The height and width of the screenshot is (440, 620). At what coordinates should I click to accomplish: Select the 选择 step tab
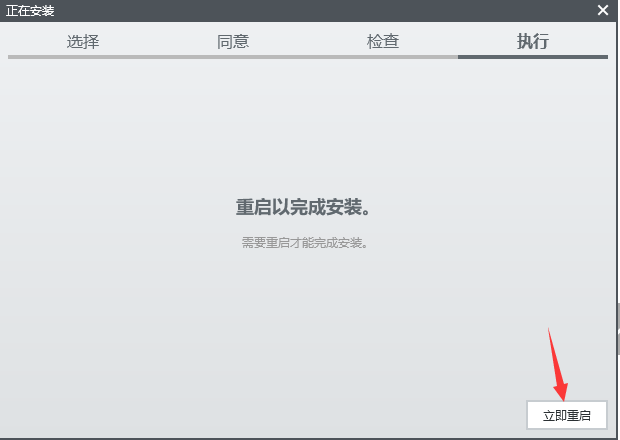click(x=83, y=42)
